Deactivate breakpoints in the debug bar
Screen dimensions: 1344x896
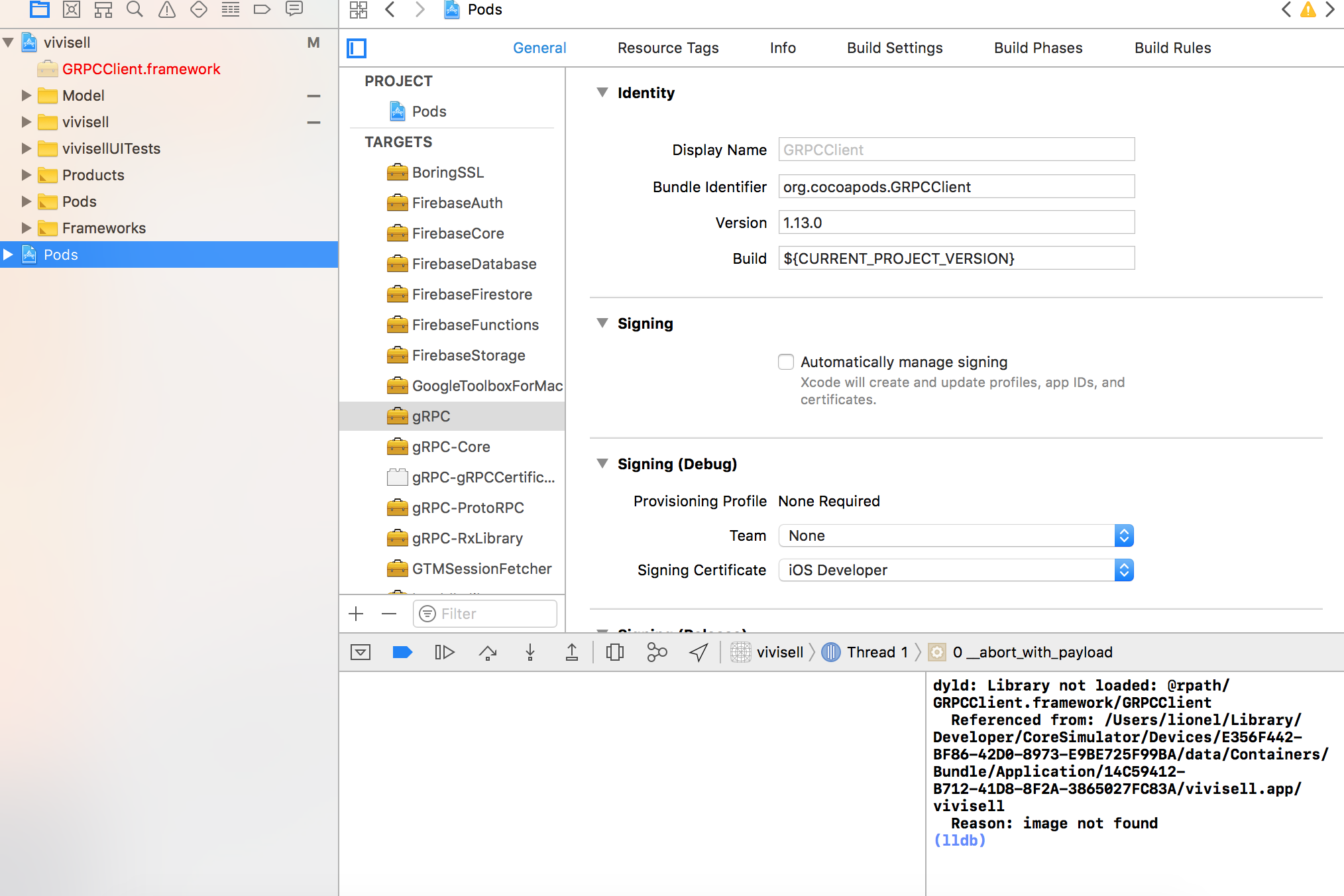click(x=402, y=652)
